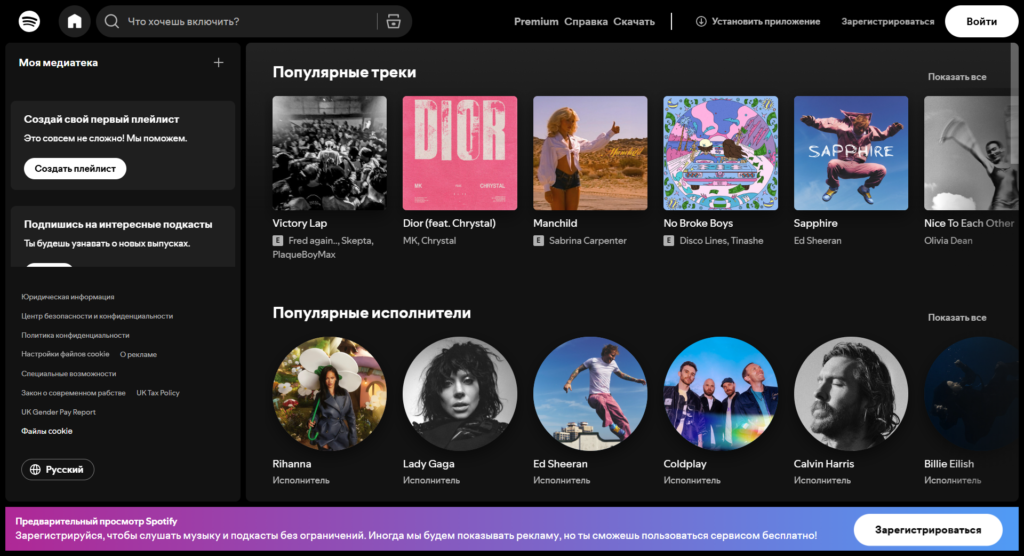Image resolution: width=1024 pixels, height=556 pixels.
Task: Click Создать плейлист button
Action: click(75, 169)
